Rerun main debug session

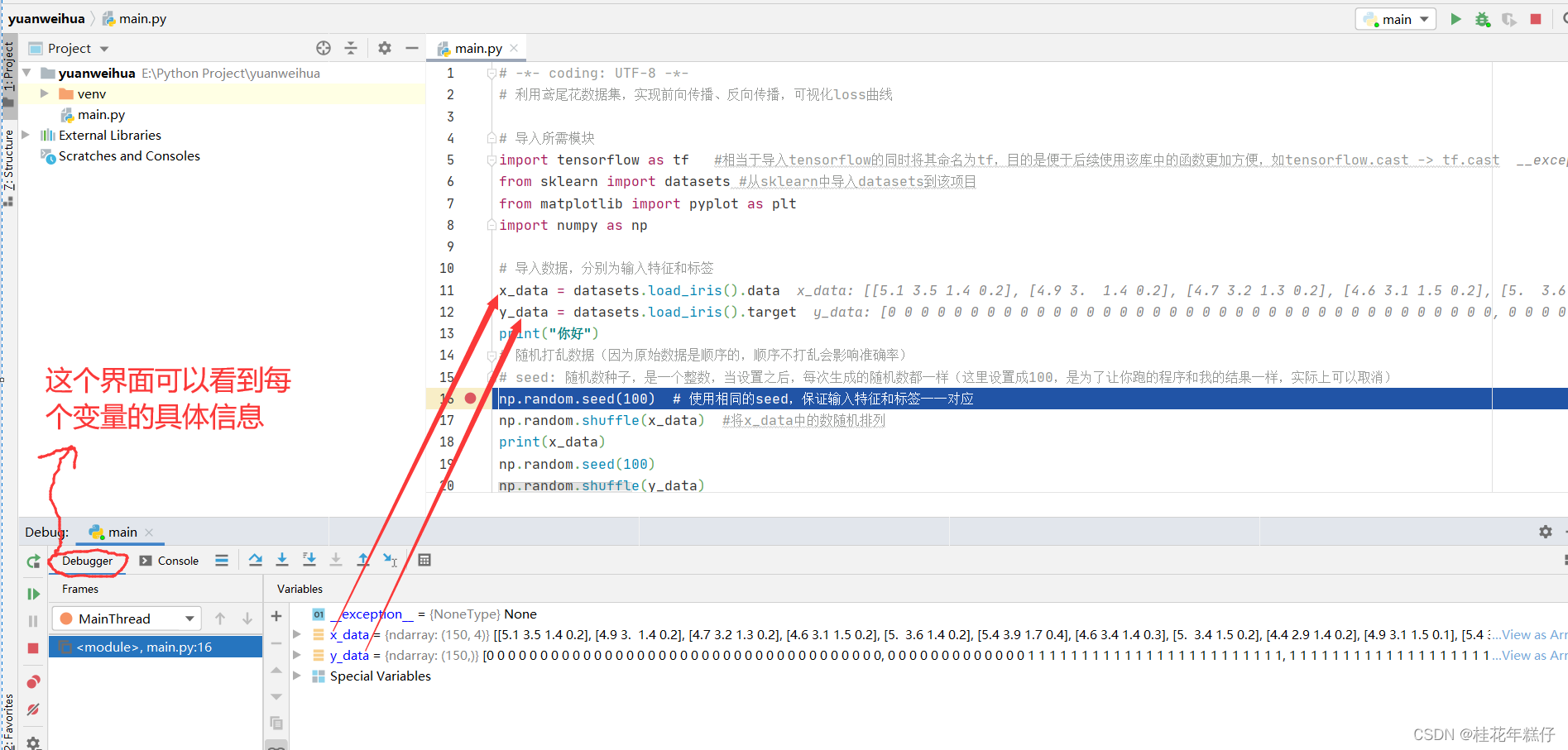click(33, 561)
